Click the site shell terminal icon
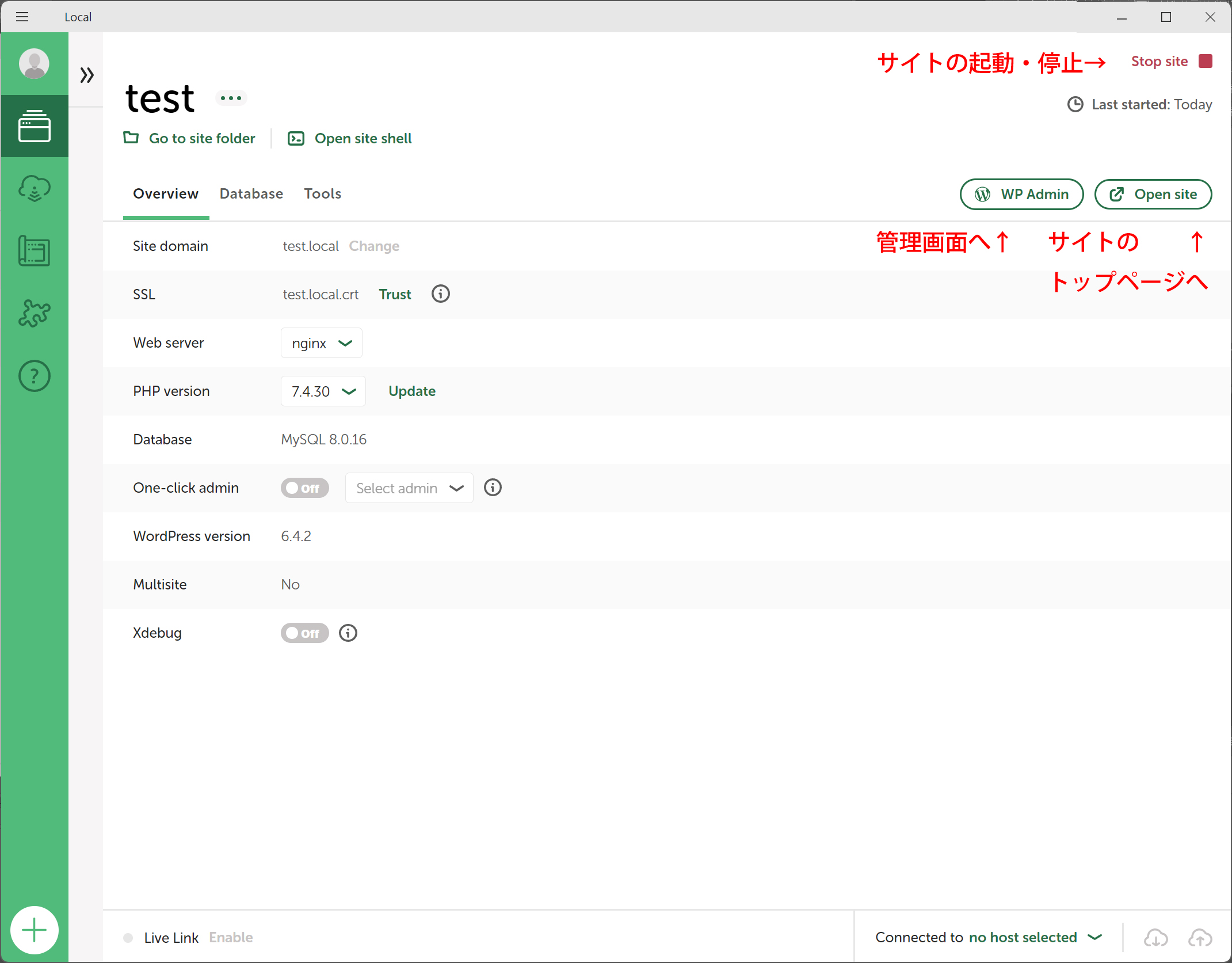The image size is (1232, 963). 296,138
